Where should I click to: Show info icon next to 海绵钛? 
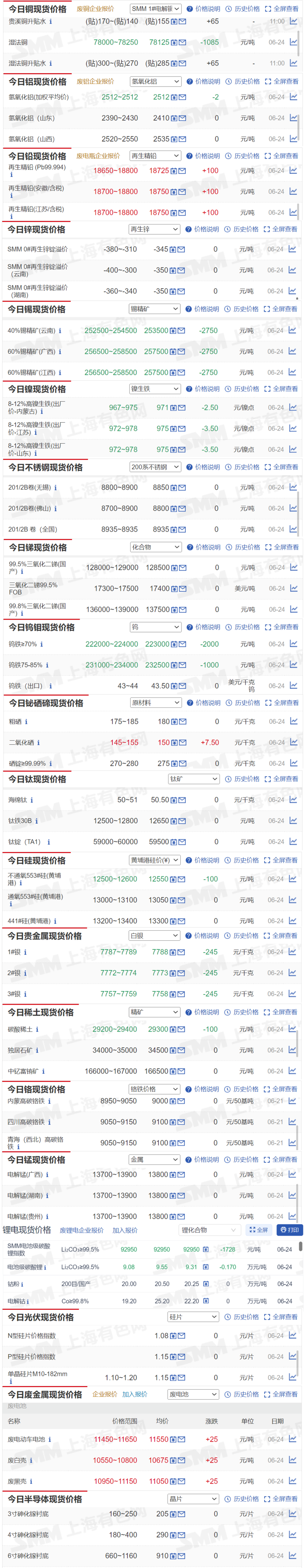click(32, 800)
